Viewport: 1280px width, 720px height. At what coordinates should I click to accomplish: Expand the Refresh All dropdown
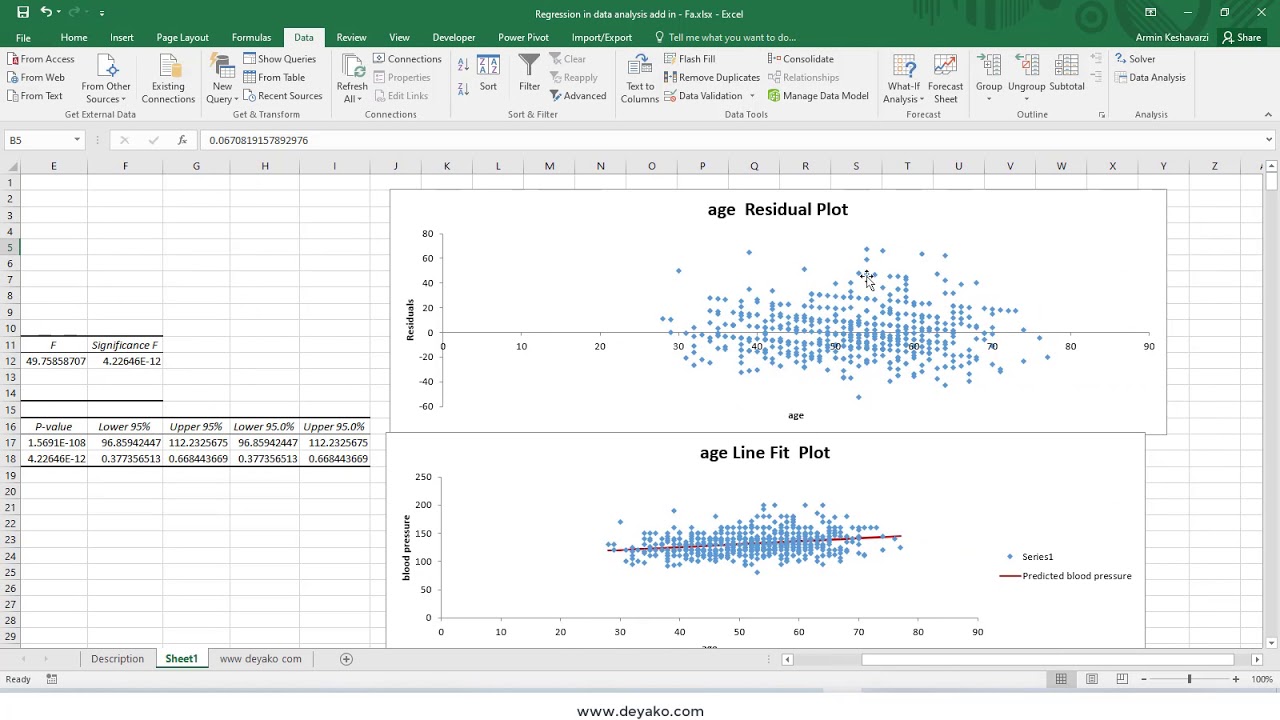pyautogui.click(x=352, y=92)
